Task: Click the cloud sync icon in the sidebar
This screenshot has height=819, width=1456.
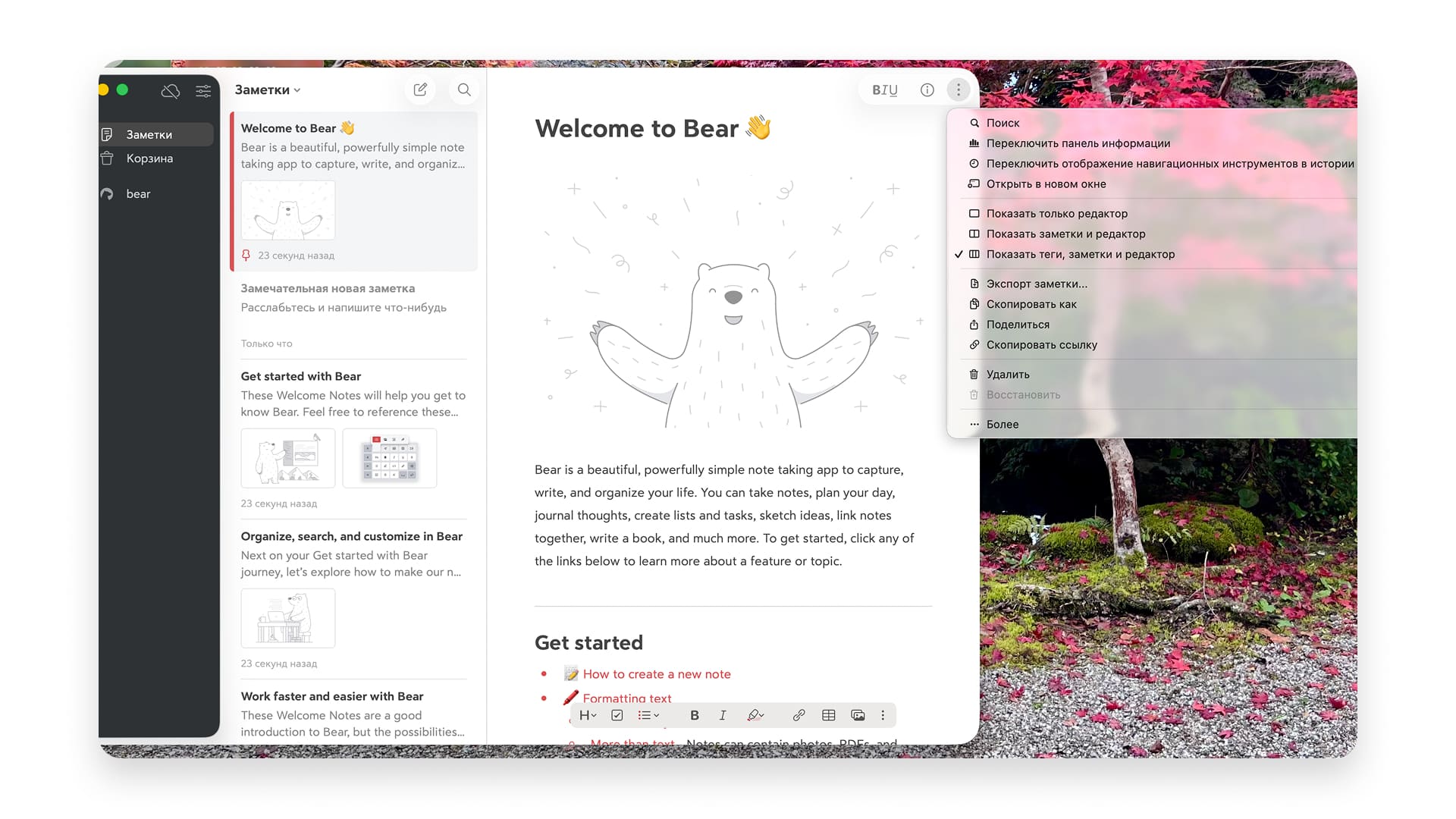Action: pyautogui.click(x=171, y=91)
